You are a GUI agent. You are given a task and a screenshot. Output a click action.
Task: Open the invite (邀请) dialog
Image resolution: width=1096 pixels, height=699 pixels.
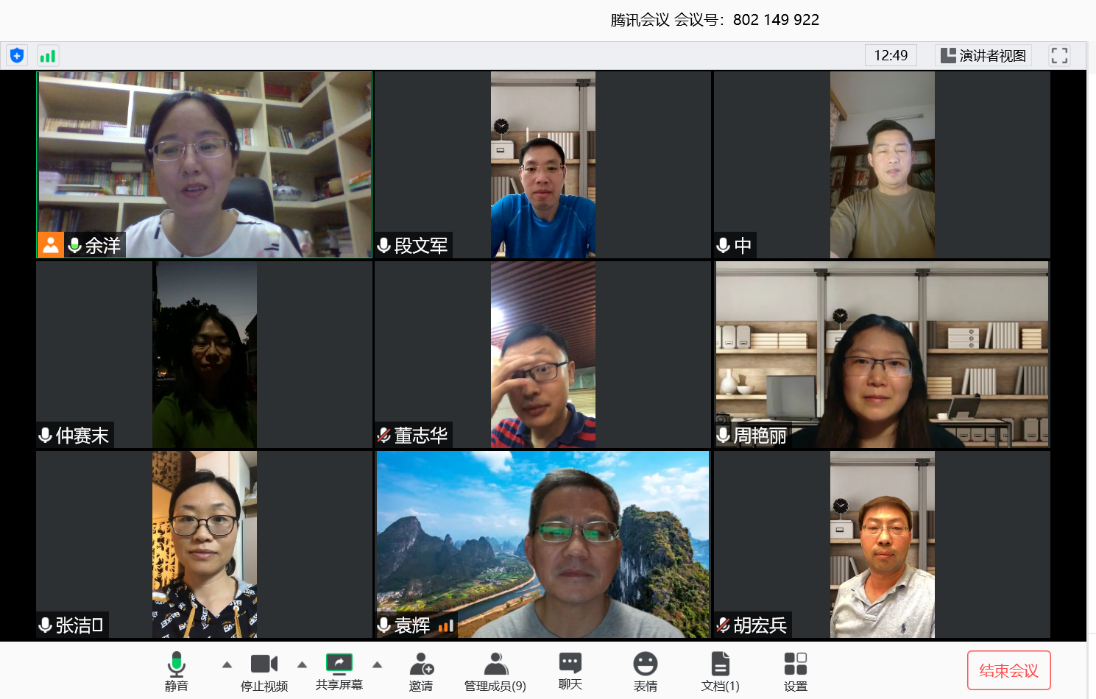(x=421, y=672)
